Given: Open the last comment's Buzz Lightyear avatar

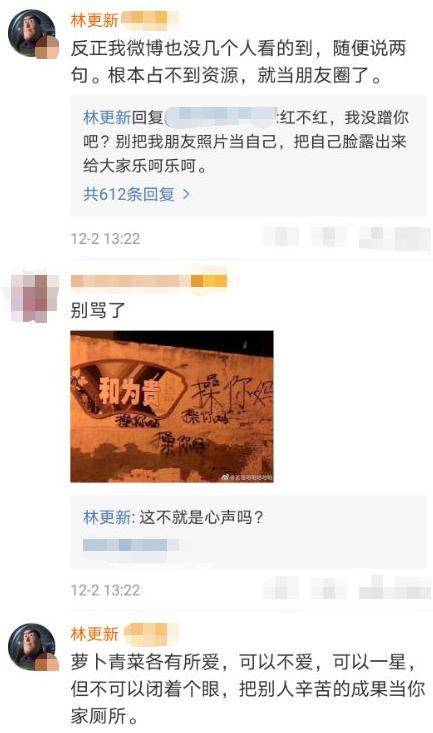Looking at the screenshot, I should [x=32, y=647].
